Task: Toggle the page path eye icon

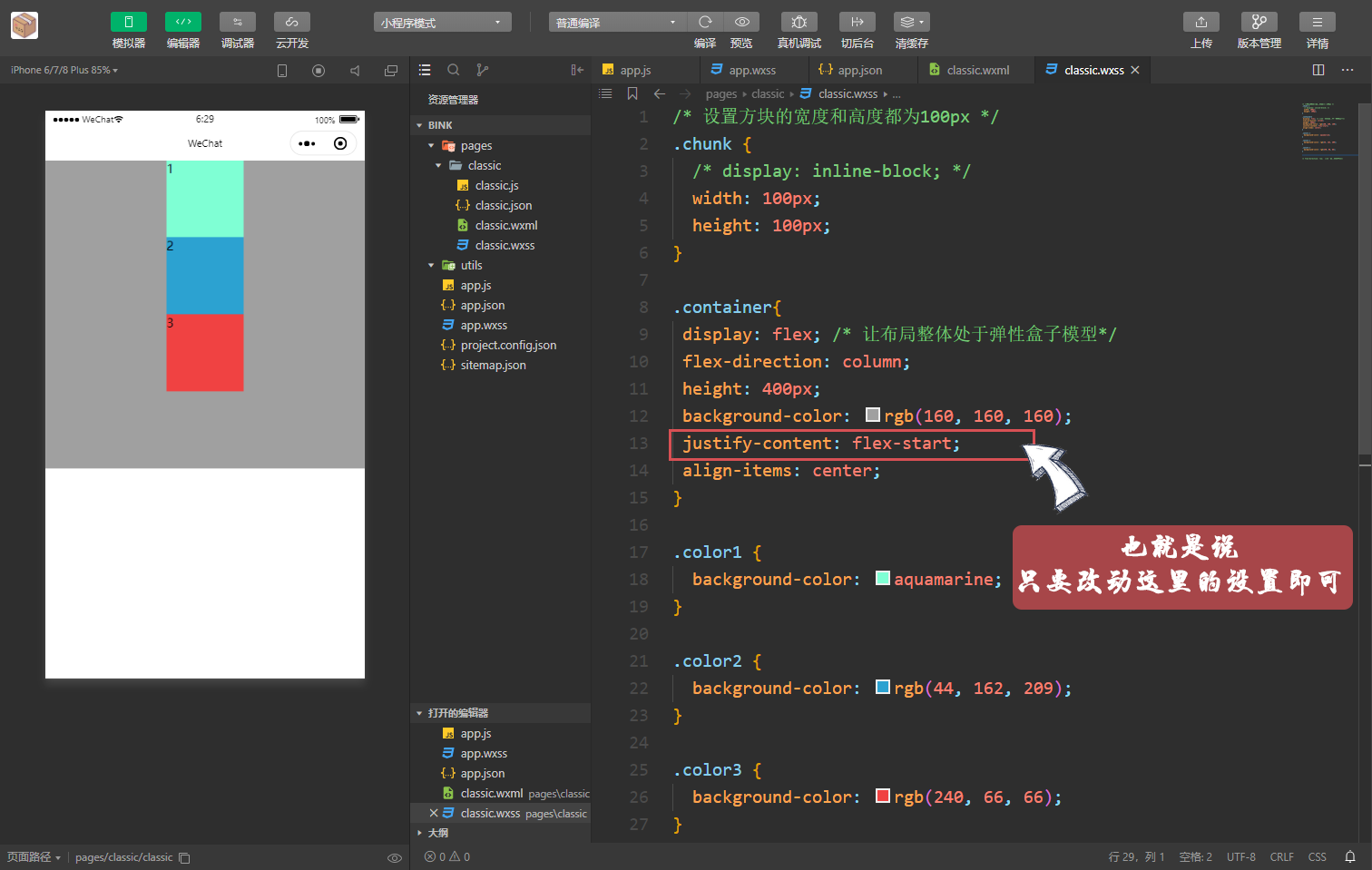Action: point(395,857)
